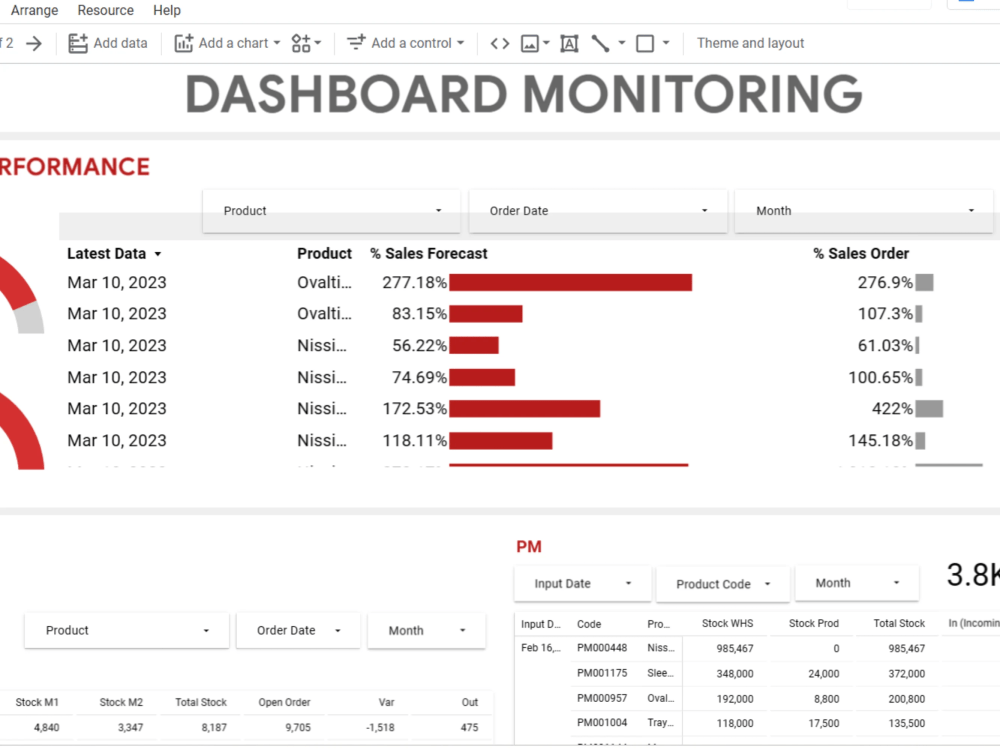
Task: Click the Help menu
Action: [x=166, y=10]
